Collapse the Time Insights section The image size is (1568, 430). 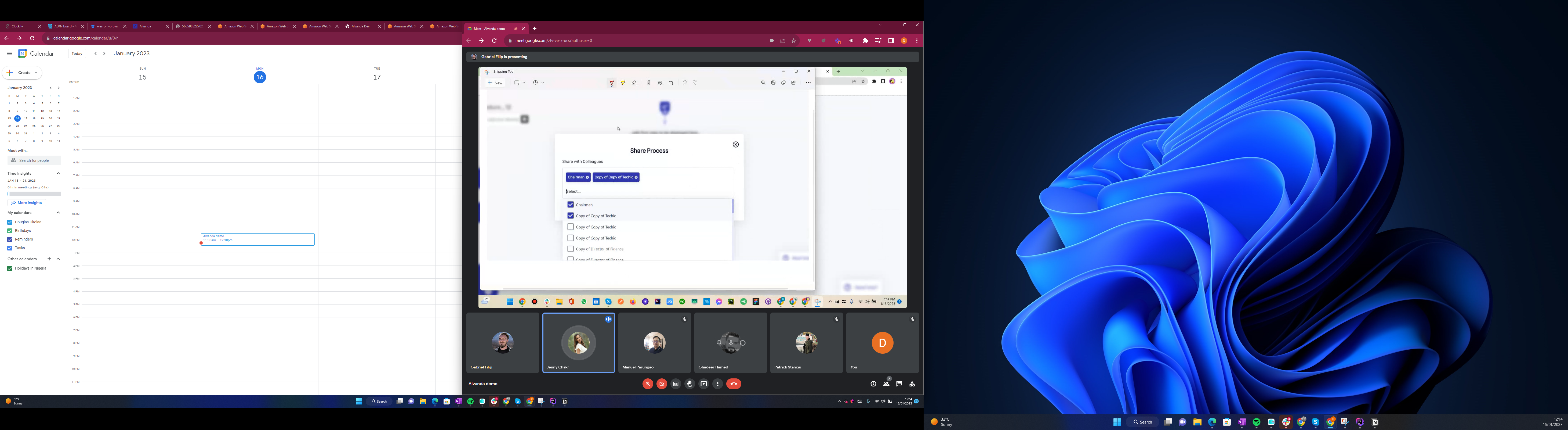pyautogui.click(x=59, y=174)
